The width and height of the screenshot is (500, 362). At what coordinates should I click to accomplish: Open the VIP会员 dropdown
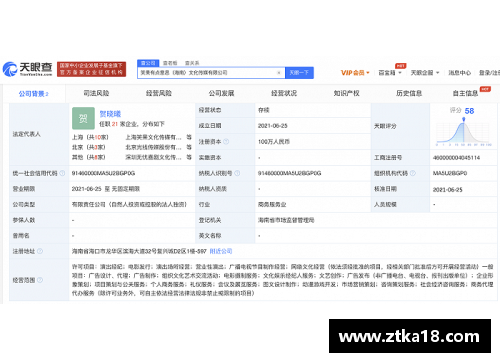click(355, 73)
